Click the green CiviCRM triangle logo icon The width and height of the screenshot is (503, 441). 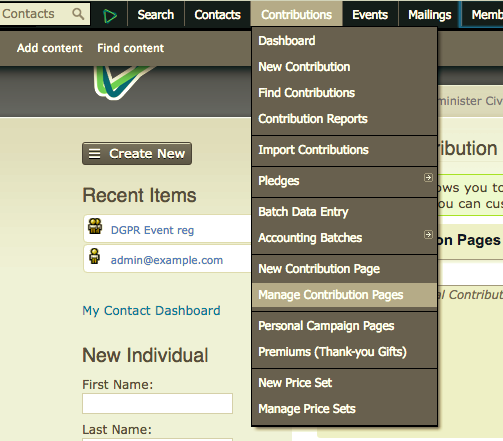point(110,16)
